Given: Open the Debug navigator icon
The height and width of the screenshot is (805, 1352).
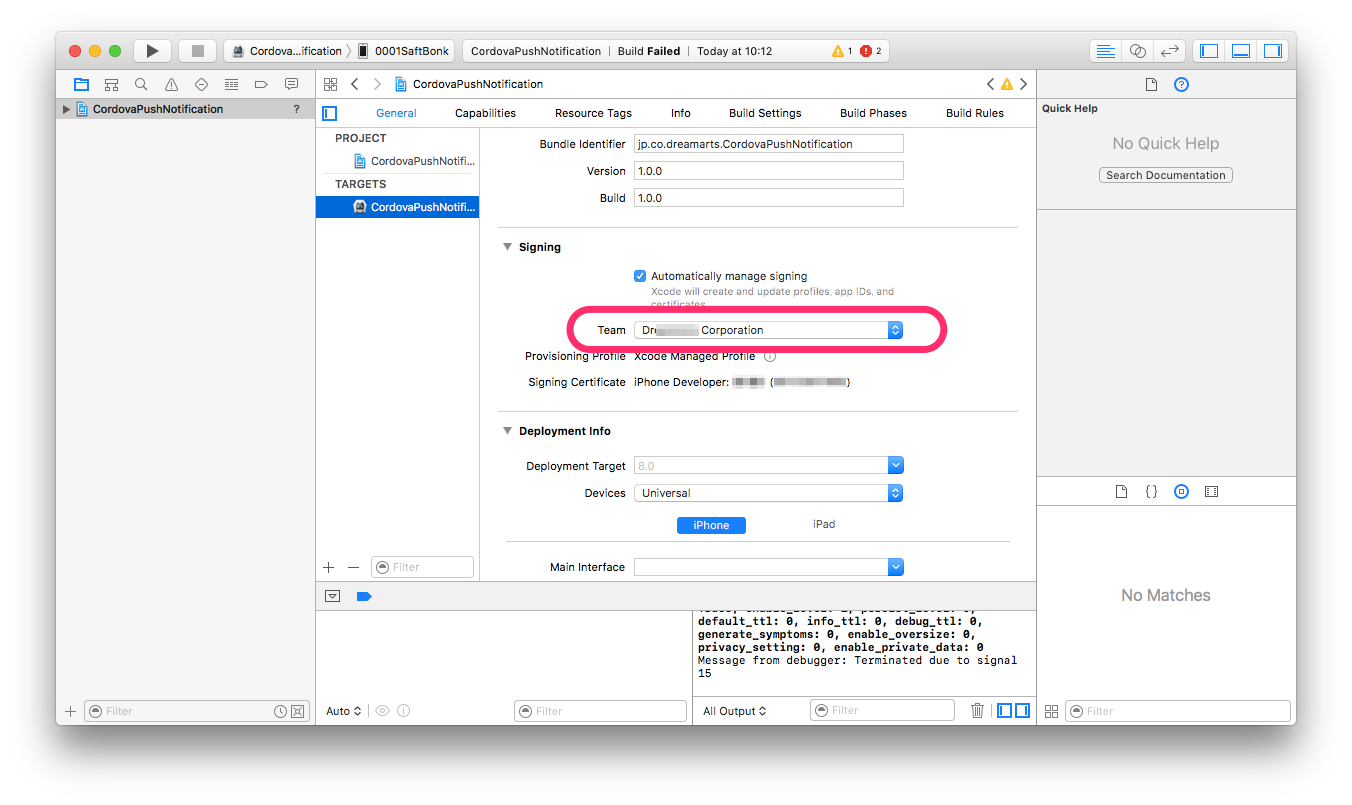Looking at the screenshot, I should (x=231, y=84).
